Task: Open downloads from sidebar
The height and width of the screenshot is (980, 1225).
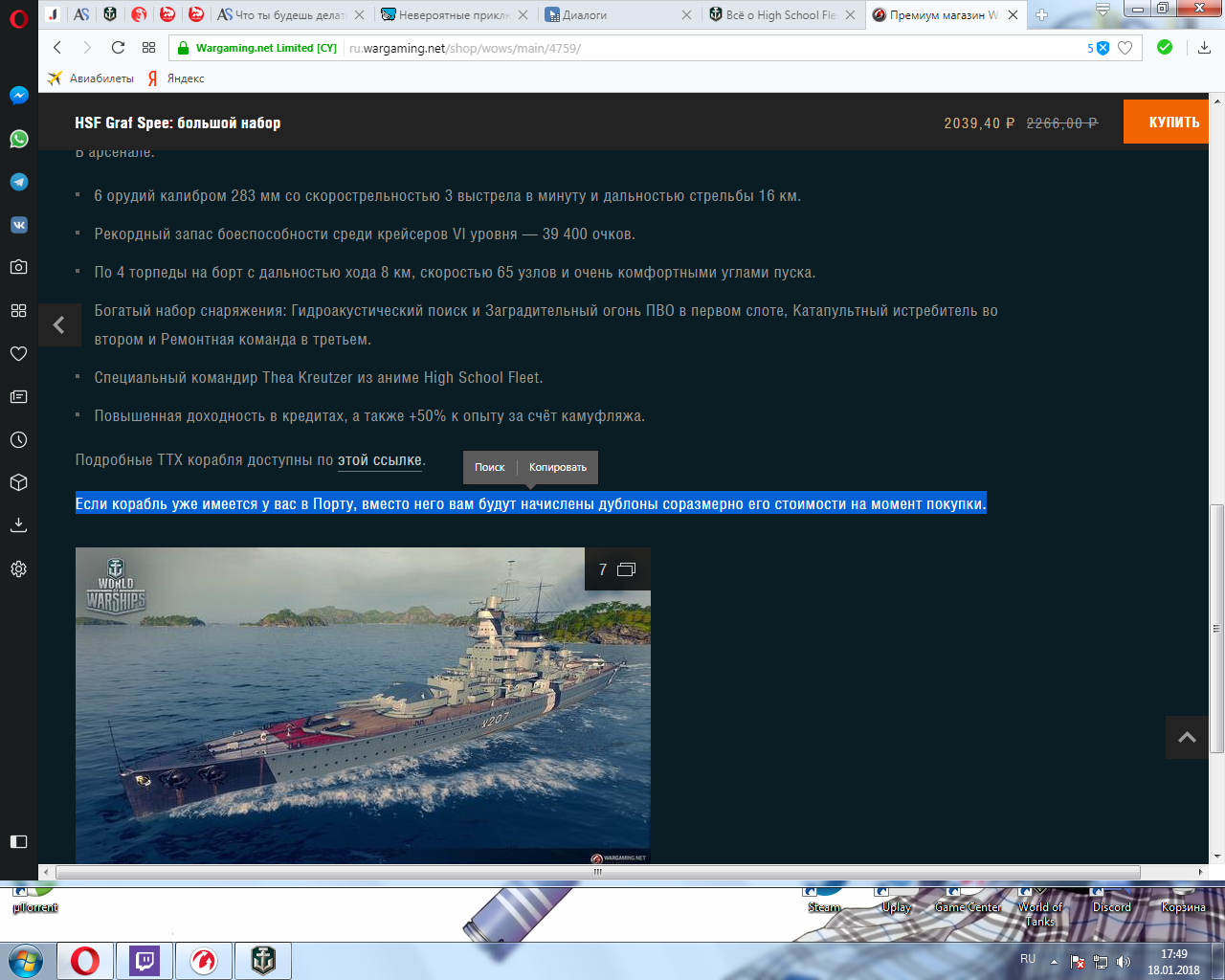Action: [x=18, y=525]
